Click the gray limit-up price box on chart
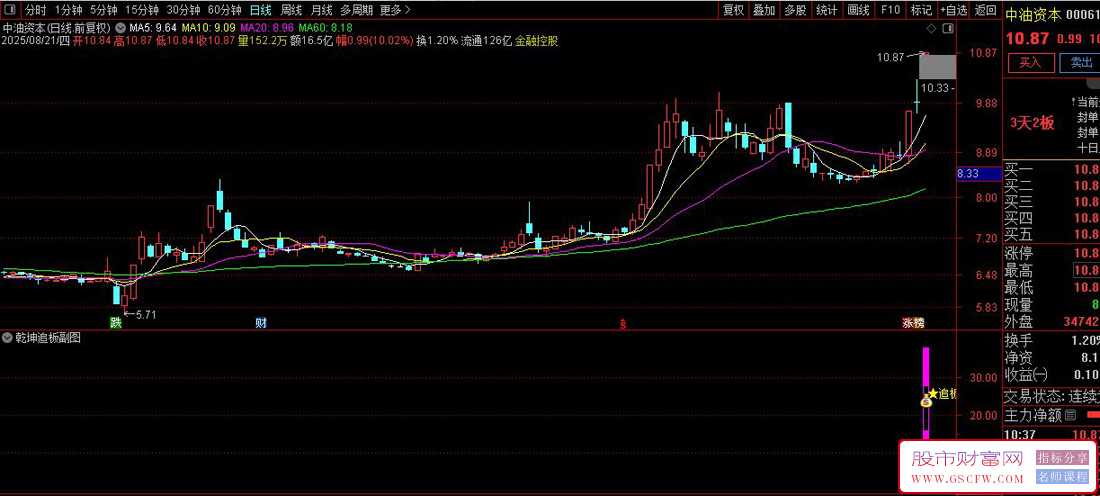This screenshot has height=496, width=1100. click(x=937, y=67)
